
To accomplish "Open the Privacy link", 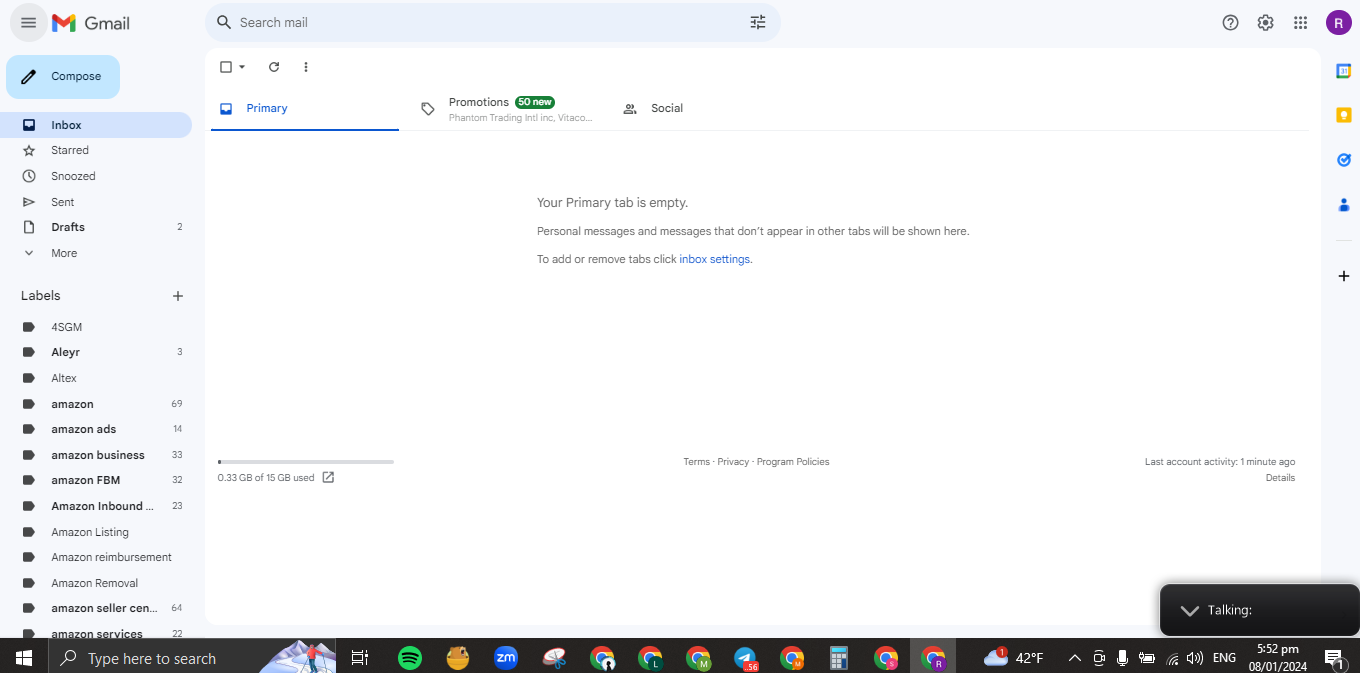I will [x=733, y=462].
